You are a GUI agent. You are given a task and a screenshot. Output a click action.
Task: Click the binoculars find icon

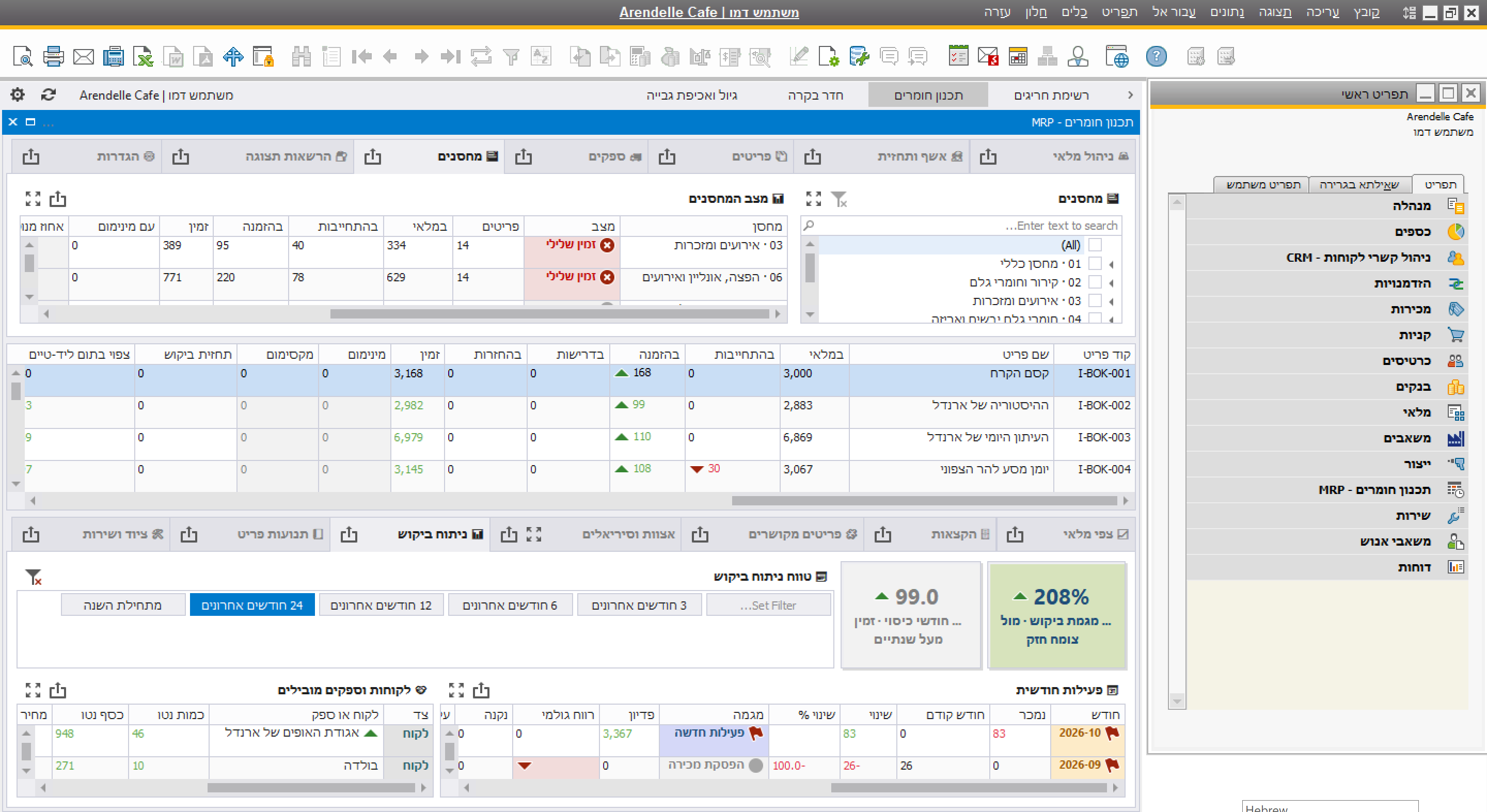(300, 57)
